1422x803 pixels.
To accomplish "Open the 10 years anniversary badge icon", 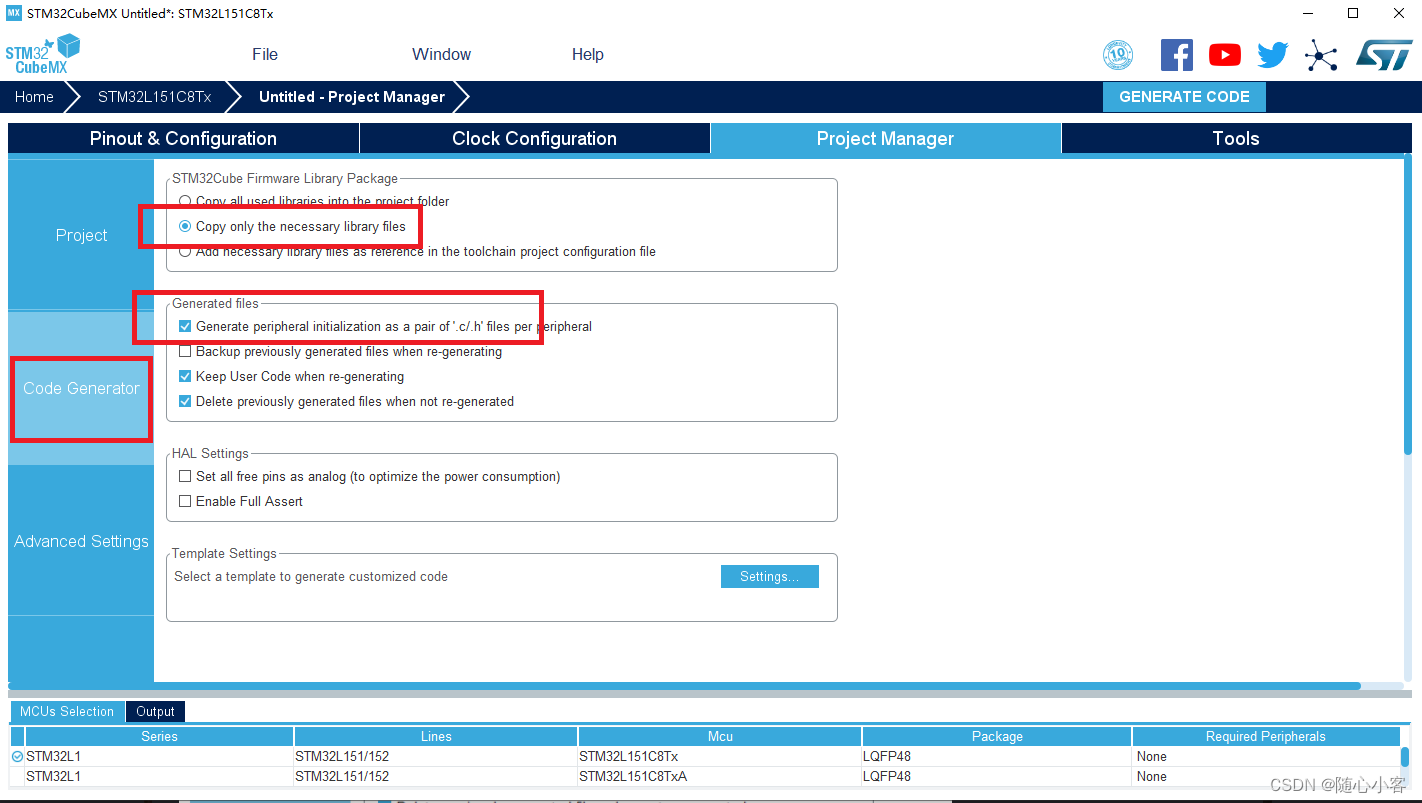I will 1118,55.
